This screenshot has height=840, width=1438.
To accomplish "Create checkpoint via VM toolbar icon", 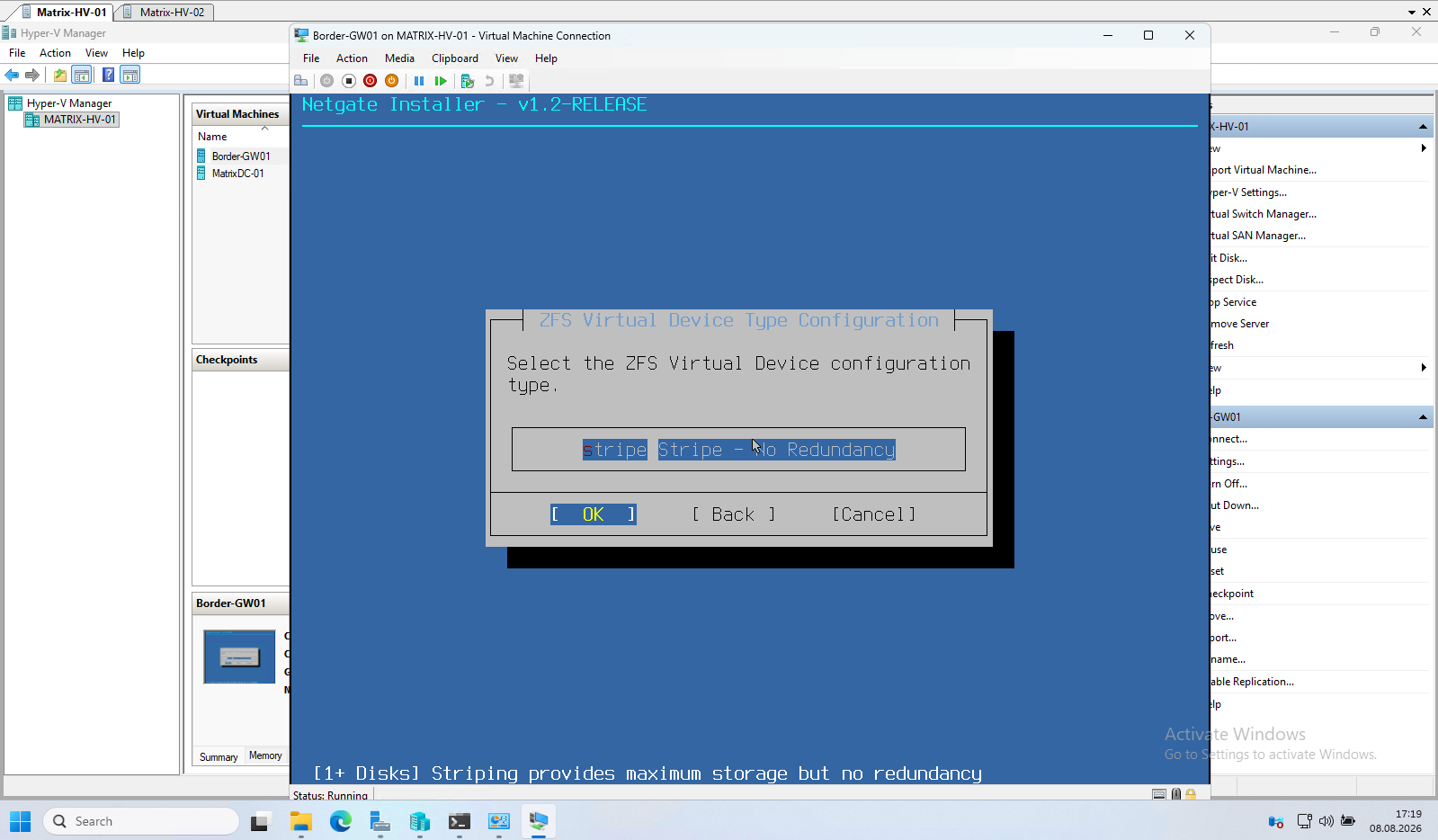I will [468, 81].
